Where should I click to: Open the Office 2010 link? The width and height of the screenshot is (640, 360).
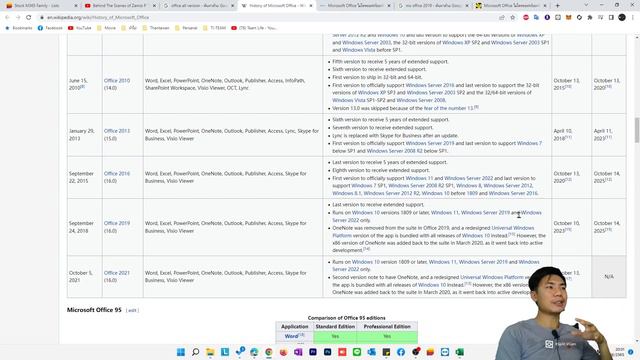117,81
